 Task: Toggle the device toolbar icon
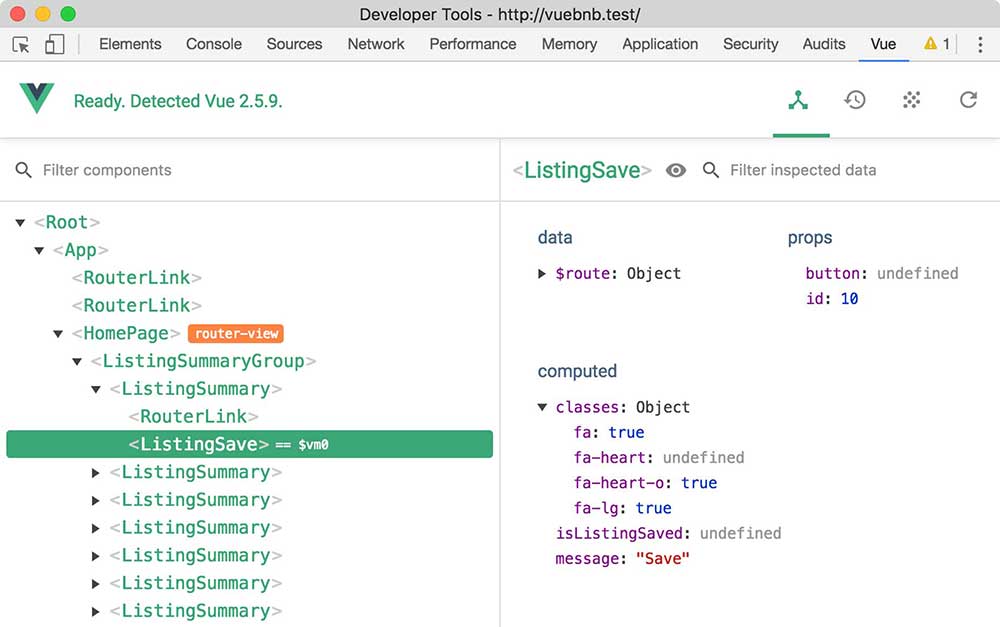(54, 45)
